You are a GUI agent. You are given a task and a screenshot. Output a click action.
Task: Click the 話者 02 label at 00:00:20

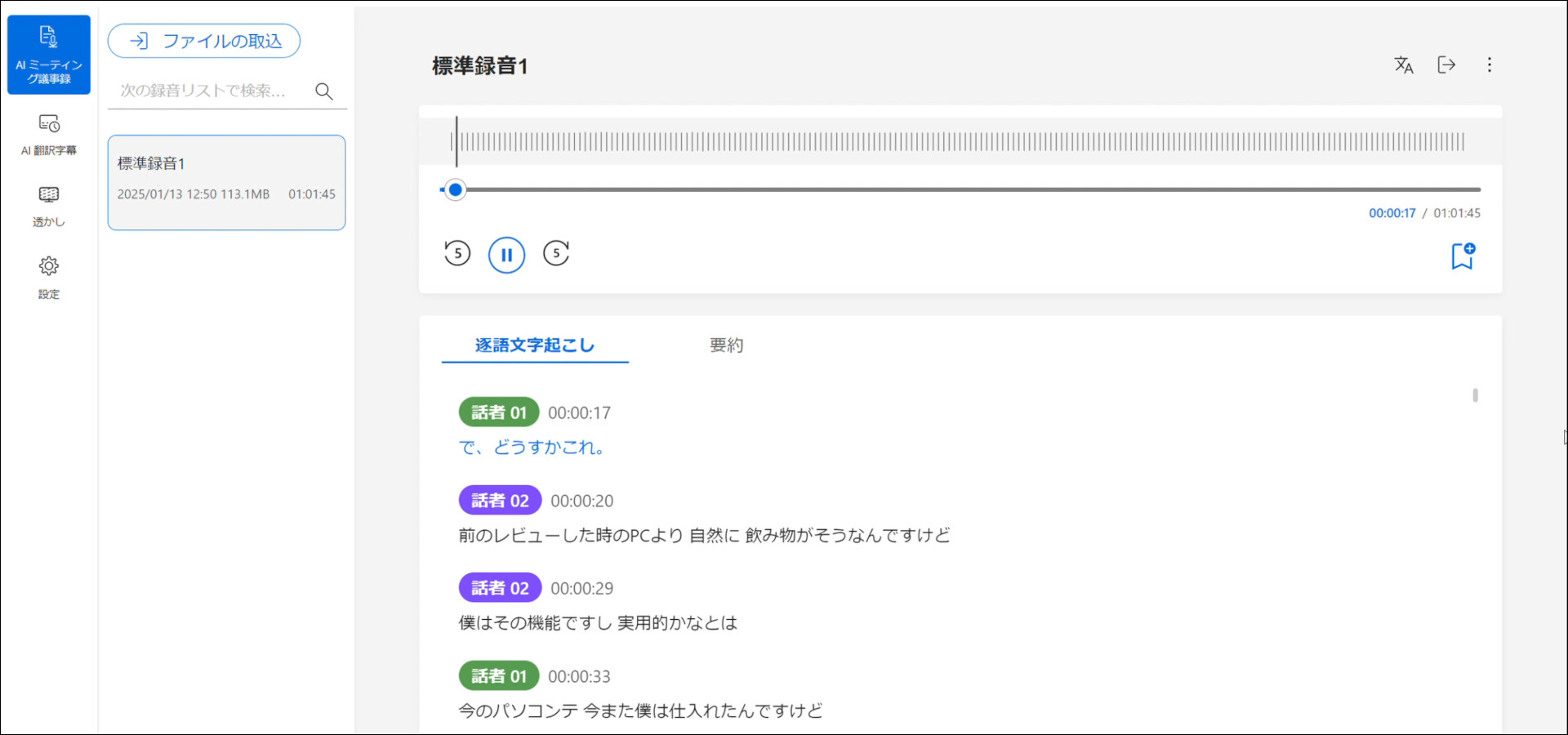(500, 501)
